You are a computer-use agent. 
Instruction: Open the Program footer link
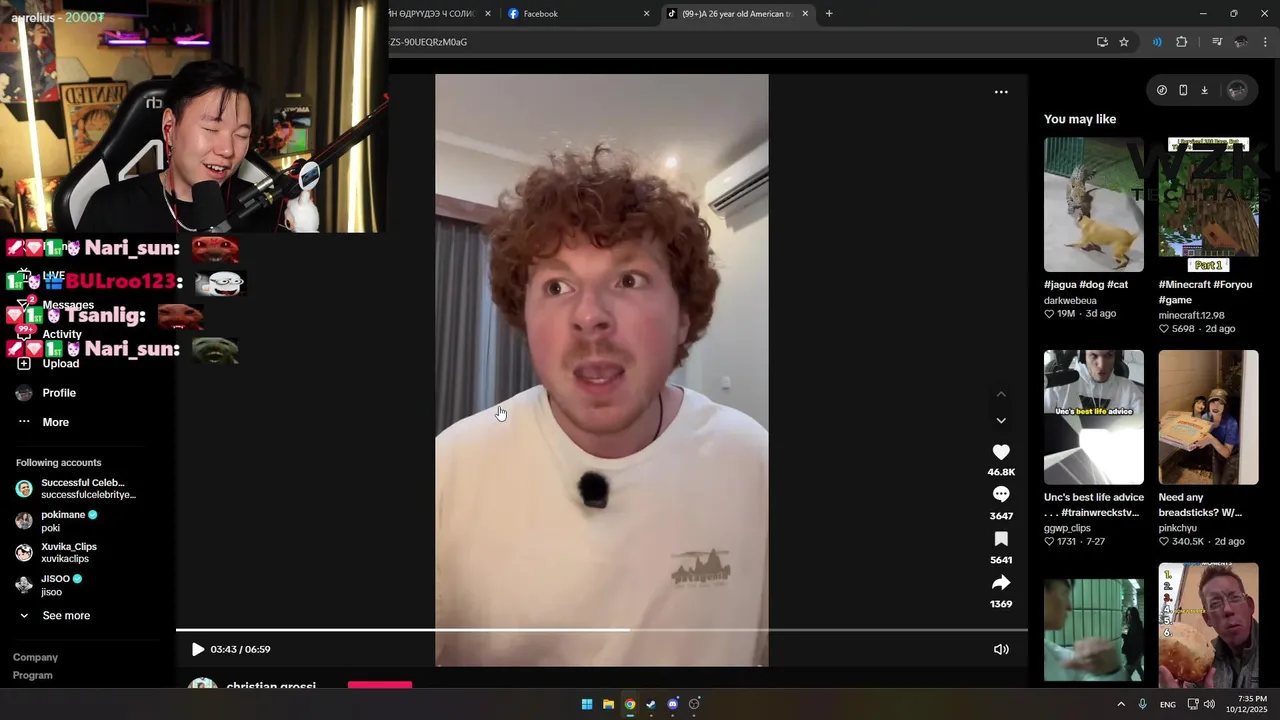coord(32,675)
